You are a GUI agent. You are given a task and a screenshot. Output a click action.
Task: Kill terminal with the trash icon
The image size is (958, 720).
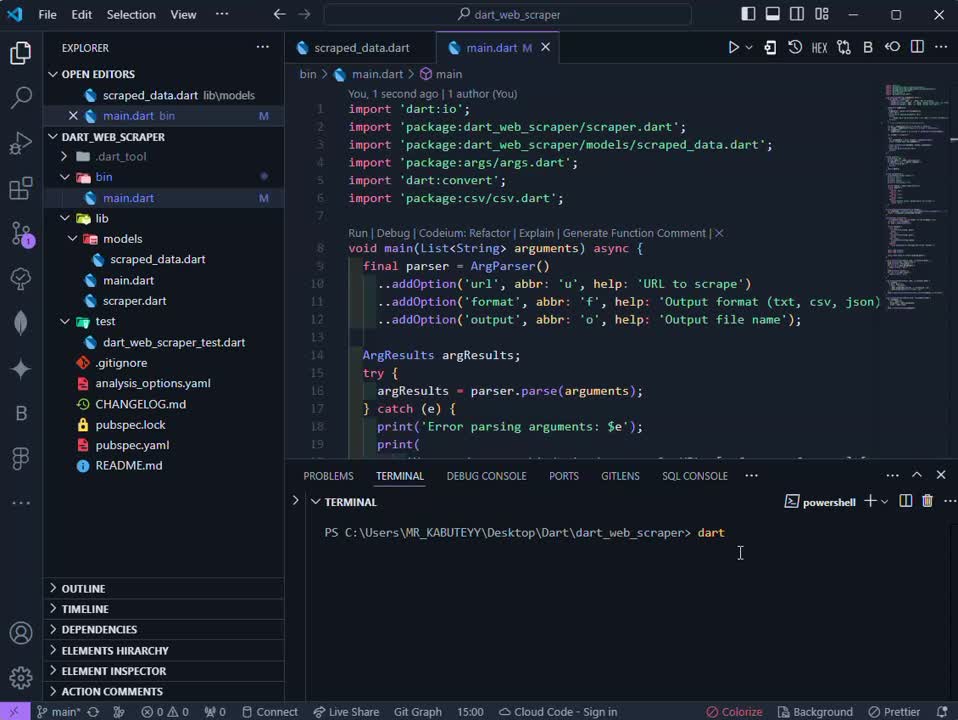[927, 501]
